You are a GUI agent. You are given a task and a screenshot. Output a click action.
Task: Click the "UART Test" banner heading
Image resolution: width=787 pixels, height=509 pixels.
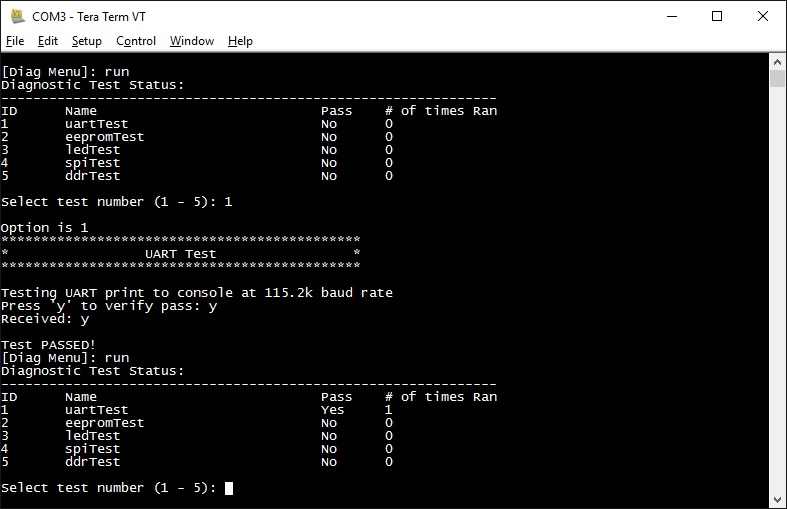(180, 254)
